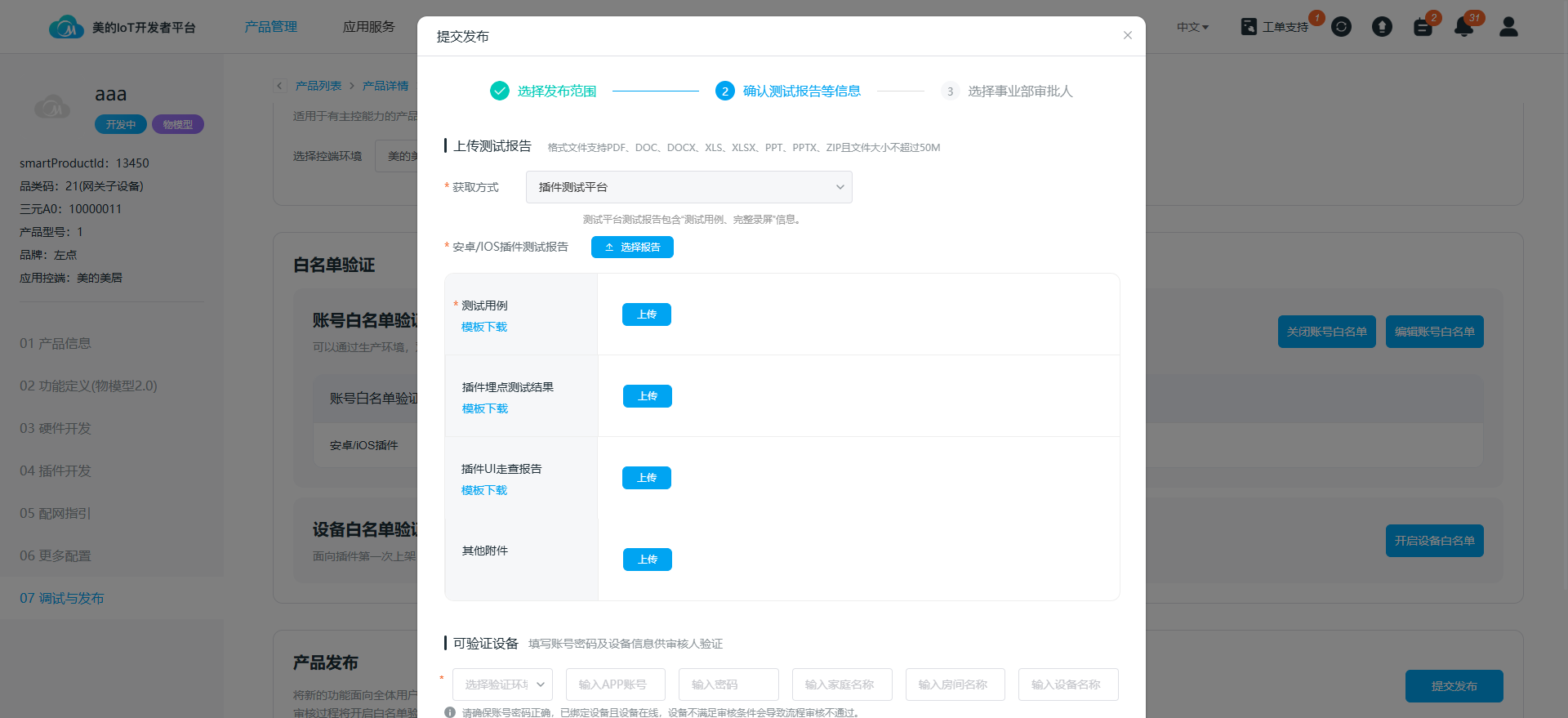Click the refresh sync icon in header
The height and width of the screenshot is (718, 1568).
click(1341, 27)
